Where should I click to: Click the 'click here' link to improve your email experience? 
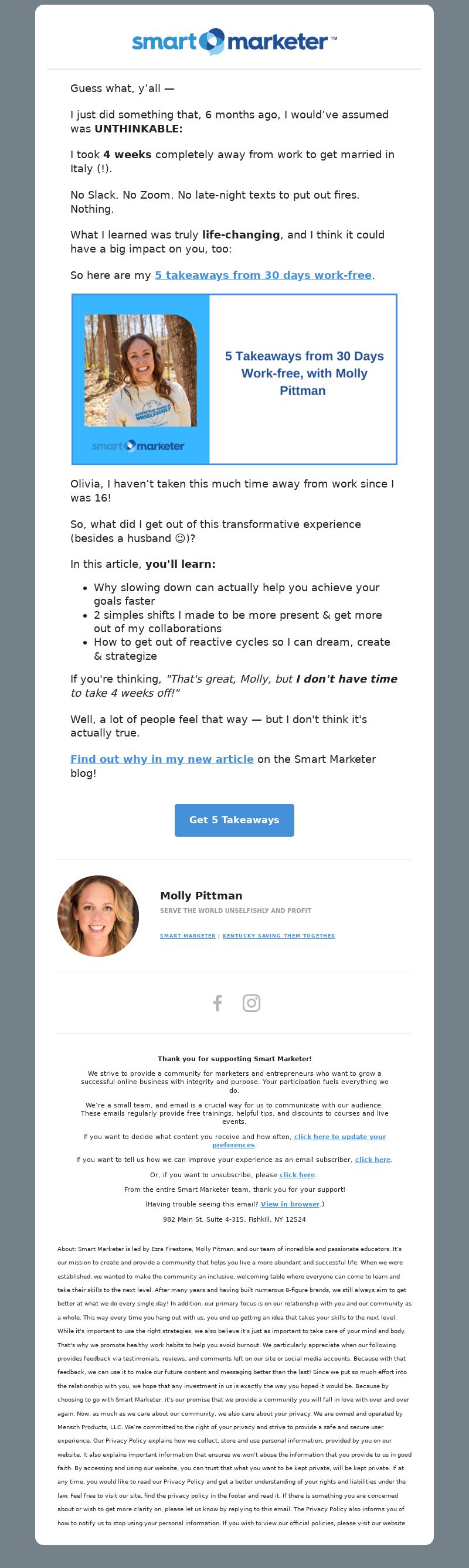(x=373, y=1160)
